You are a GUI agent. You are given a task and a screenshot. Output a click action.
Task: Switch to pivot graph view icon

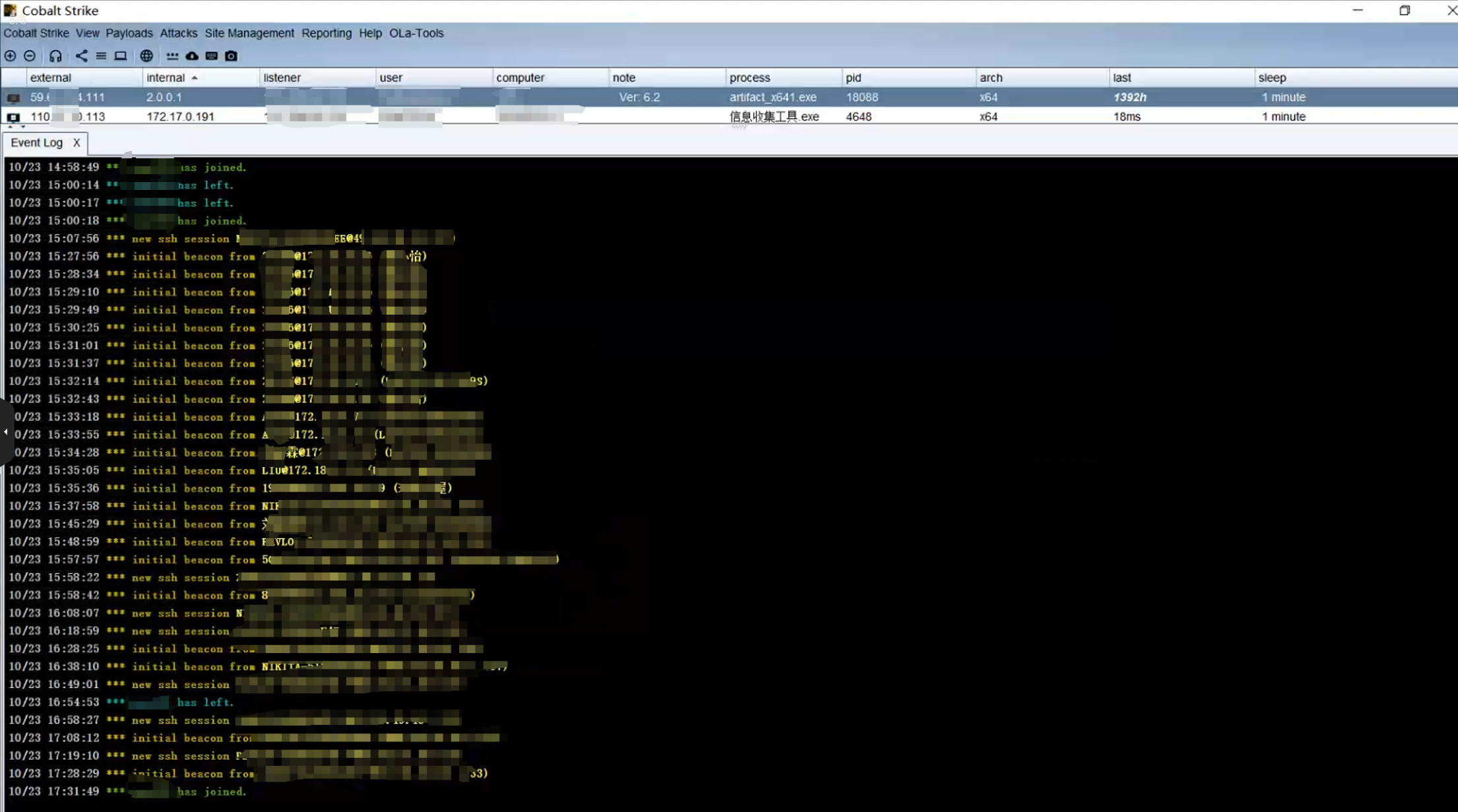point(81,56)
